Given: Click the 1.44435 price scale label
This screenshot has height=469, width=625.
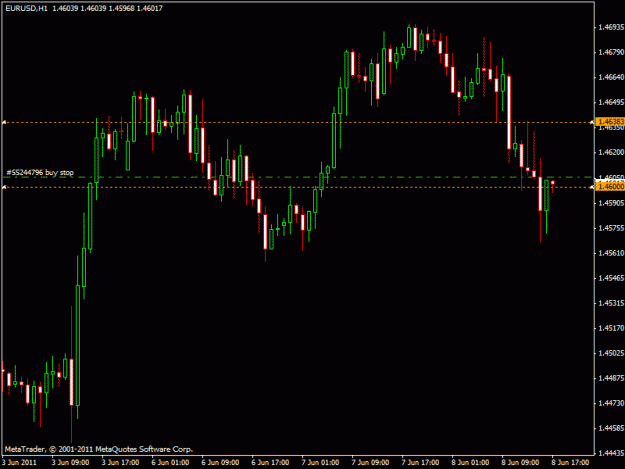Looking at the screenshot, I should coord(611,453).
